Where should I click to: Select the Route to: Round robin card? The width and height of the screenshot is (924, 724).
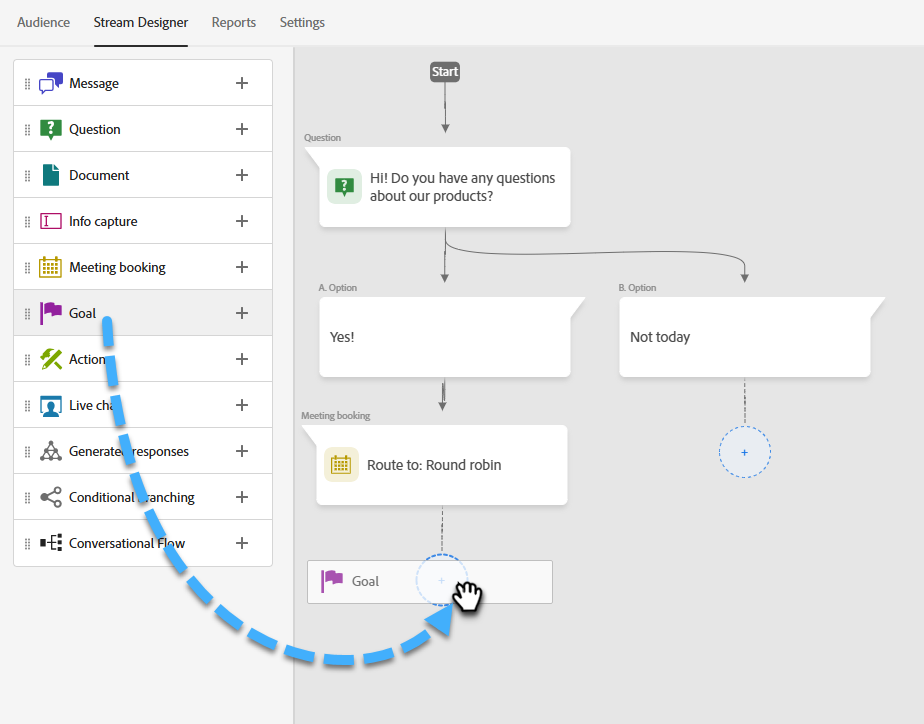click(x=442, y=465)
